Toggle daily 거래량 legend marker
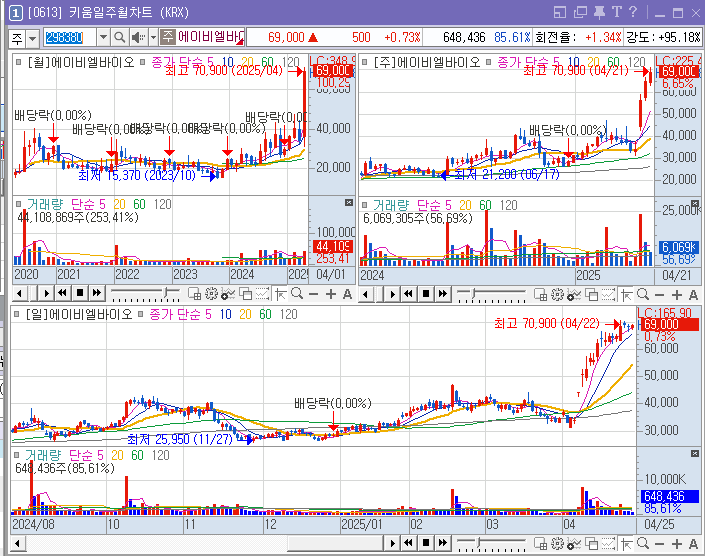Viewport: 705px width, 556px height. coord(17,455)
